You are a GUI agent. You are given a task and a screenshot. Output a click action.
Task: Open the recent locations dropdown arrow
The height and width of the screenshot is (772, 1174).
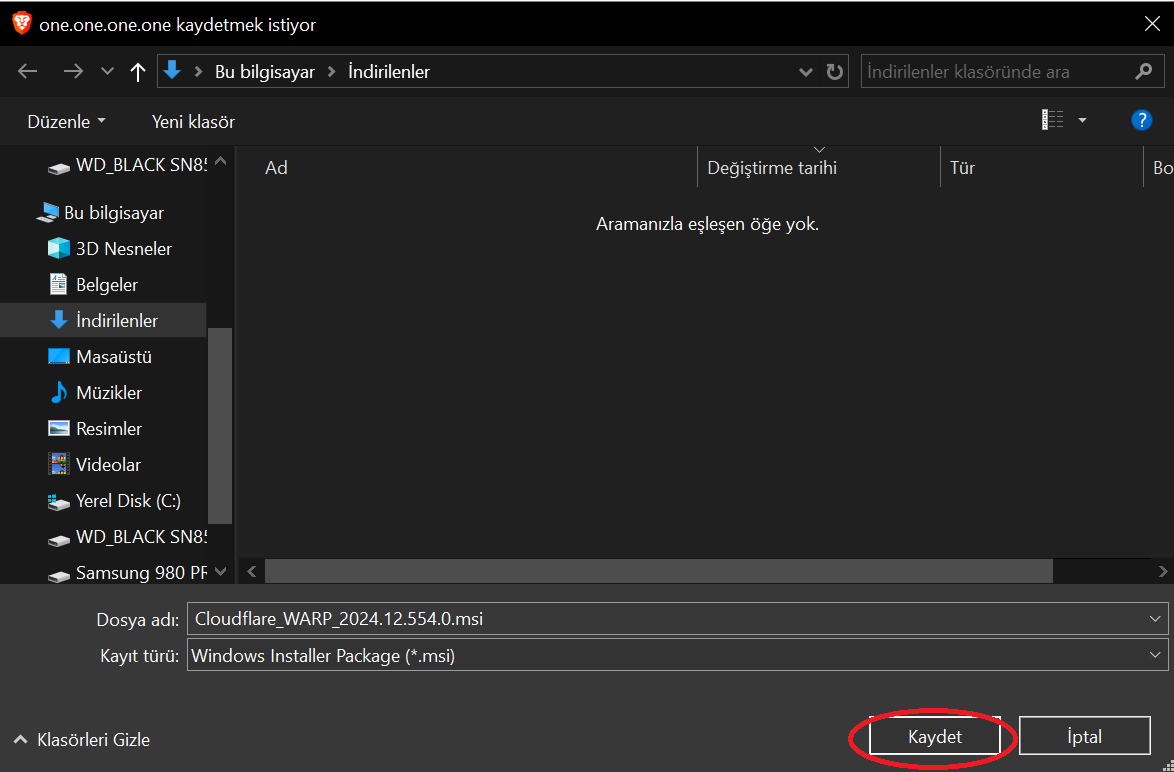[x=107, y=72]
